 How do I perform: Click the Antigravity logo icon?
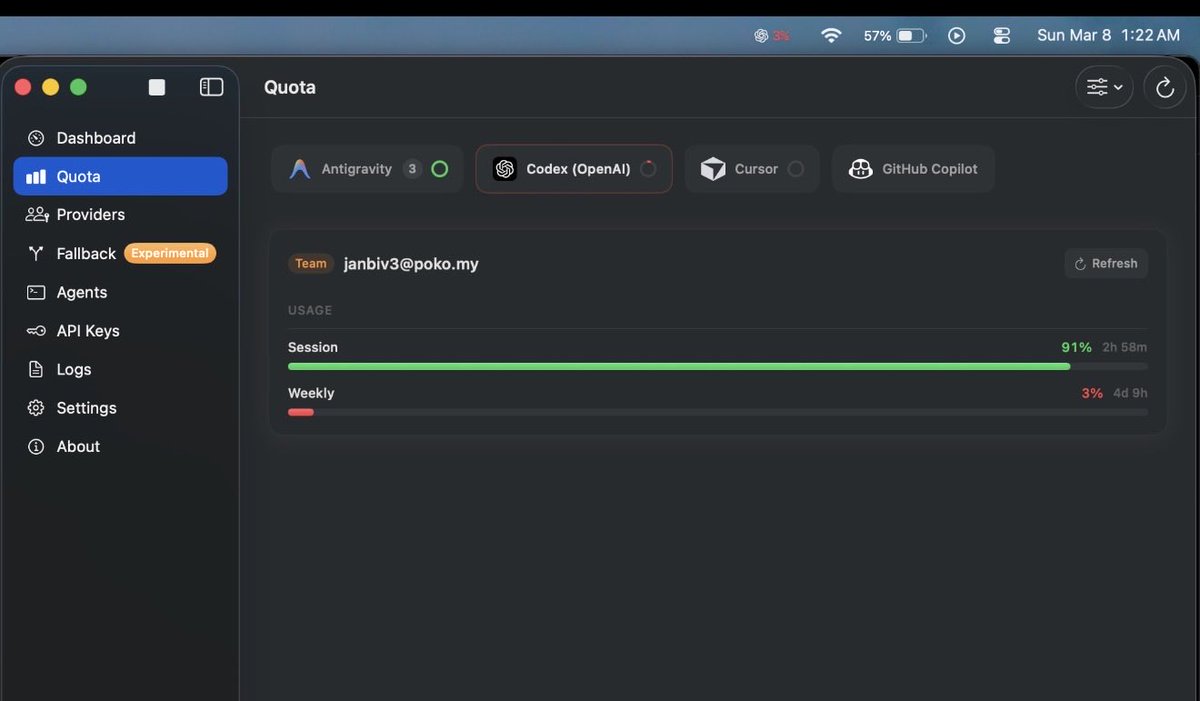pyautogui.click(x=300, y=169)
